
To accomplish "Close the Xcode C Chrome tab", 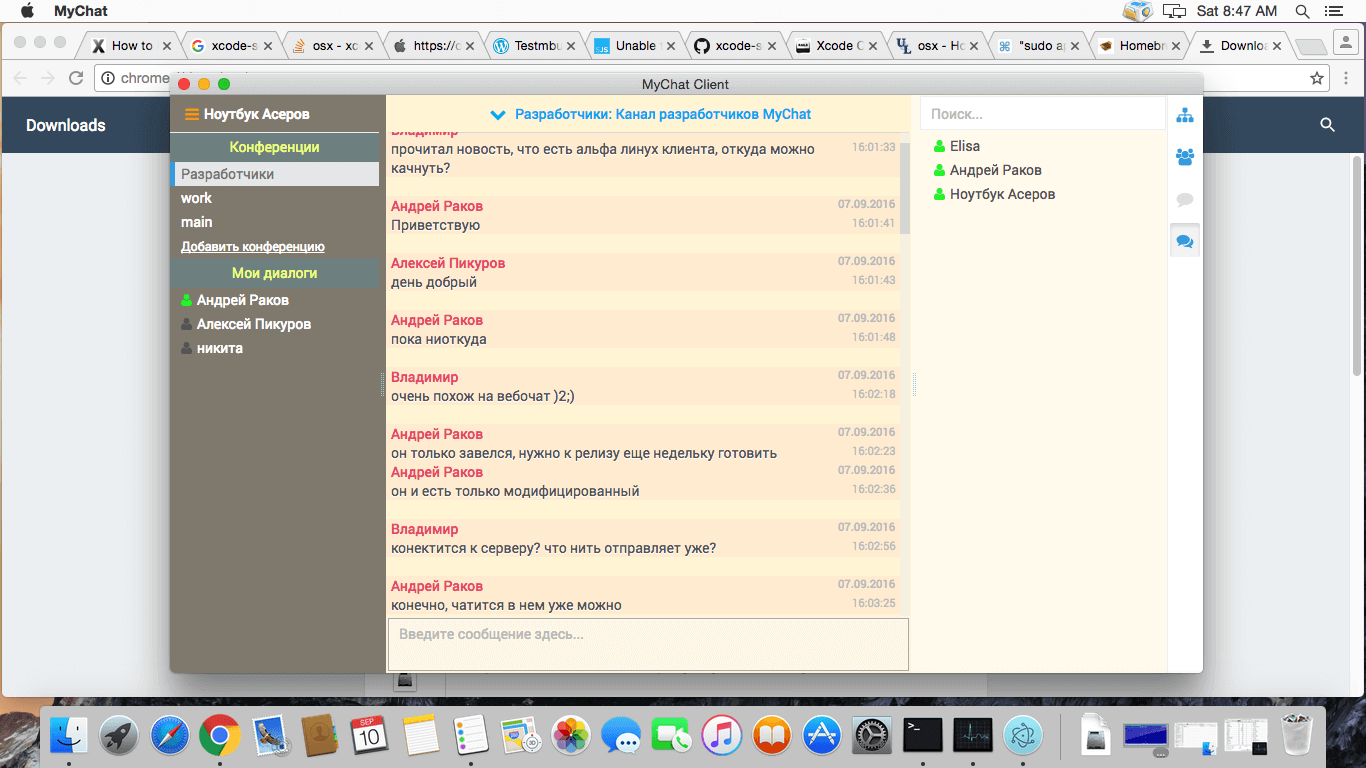I will [874, 46].
